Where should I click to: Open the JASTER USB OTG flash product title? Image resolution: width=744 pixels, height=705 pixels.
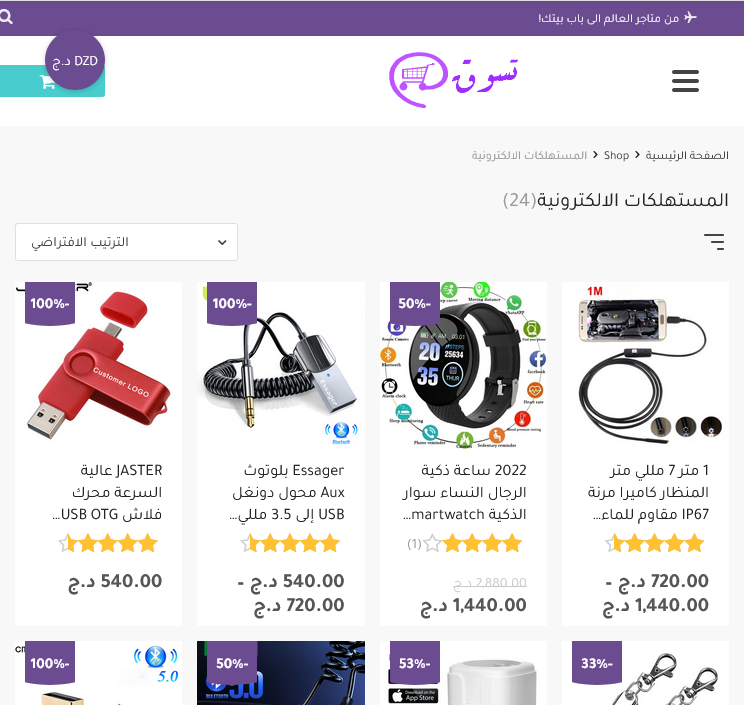pyautogui.click(x=108, y=492)
